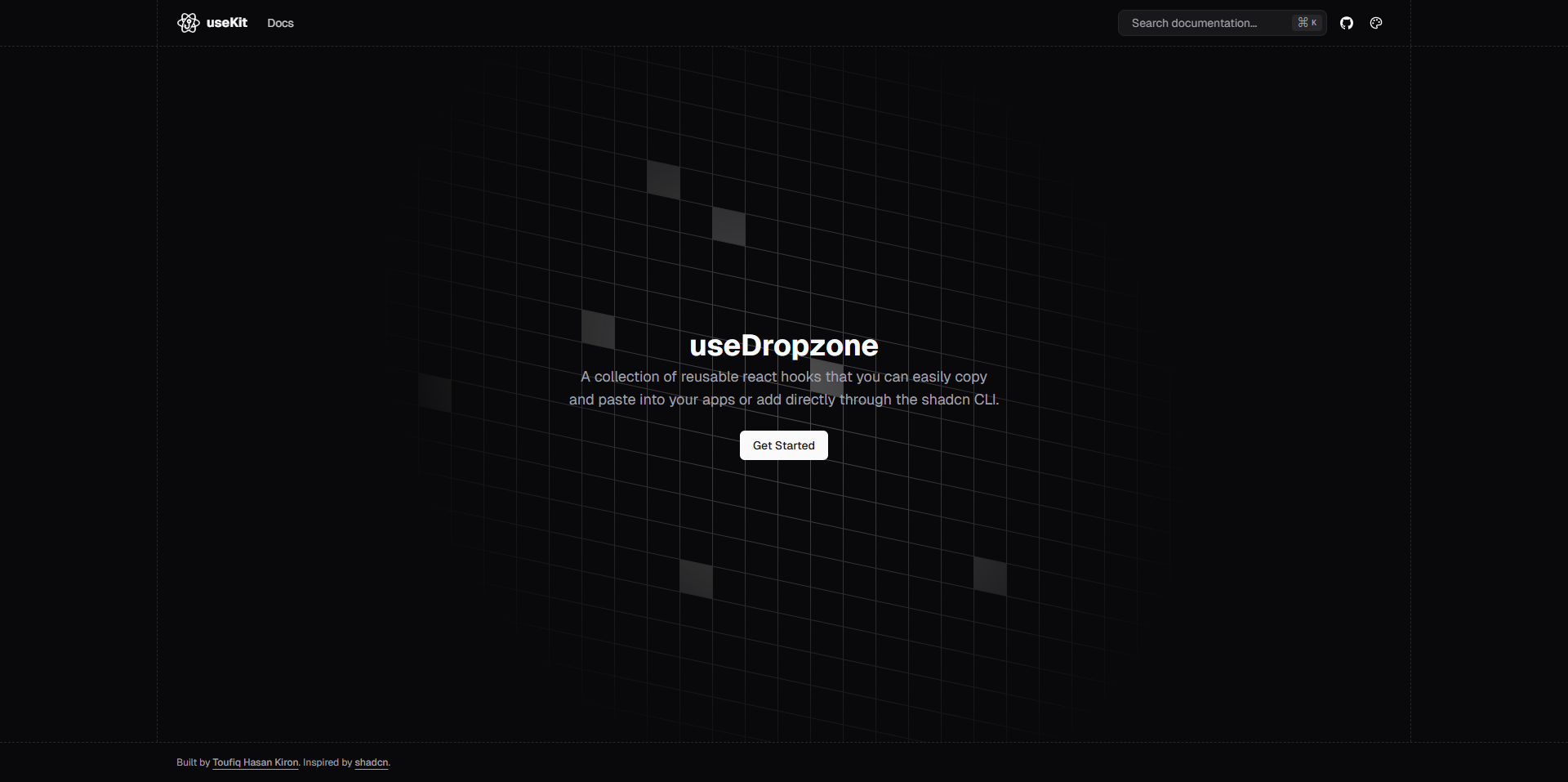Screen dimensions: 1568x782
Task: Open the Docs navigation item
Action: click(280, 23)
